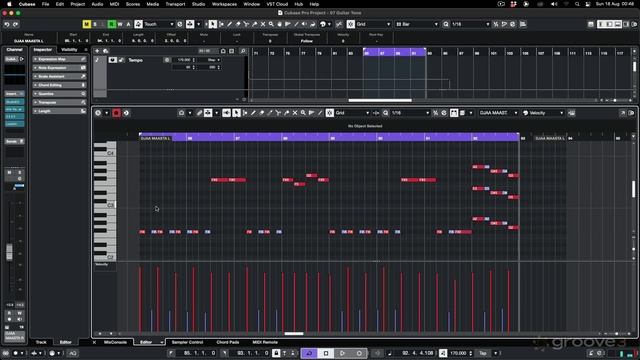The image size is (640, 360).
Task: Select the Object Selection arrow tool in main toolbar
Action: [x=213, y=24]
